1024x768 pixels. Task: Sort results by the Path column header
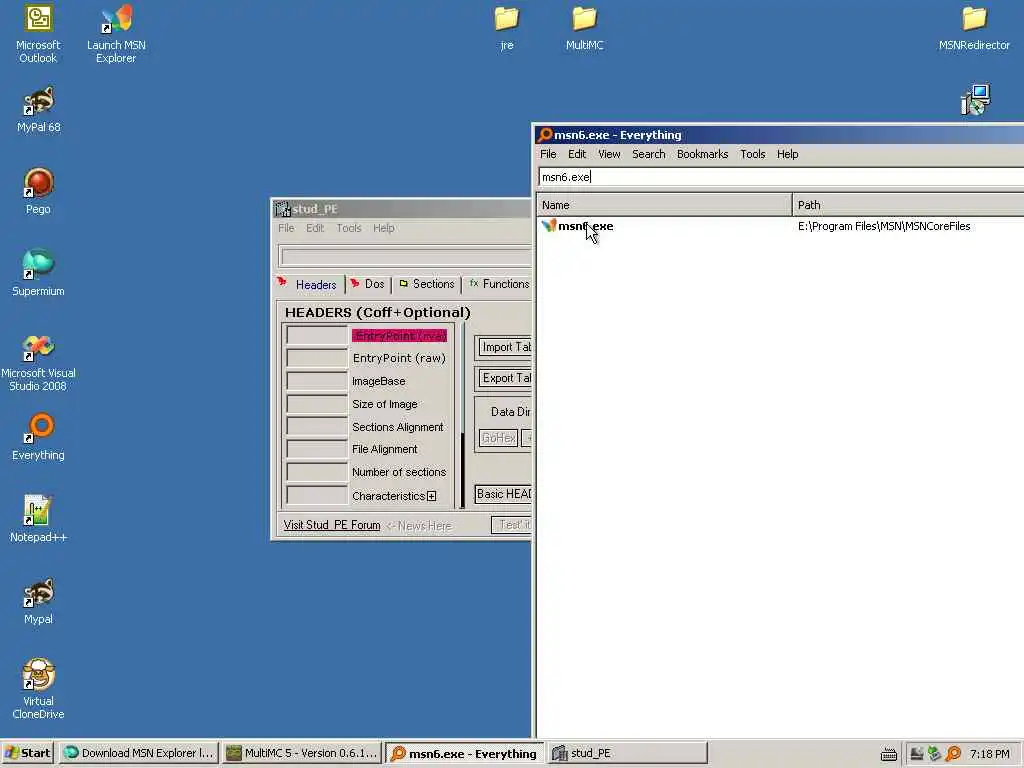click(908, 205)
